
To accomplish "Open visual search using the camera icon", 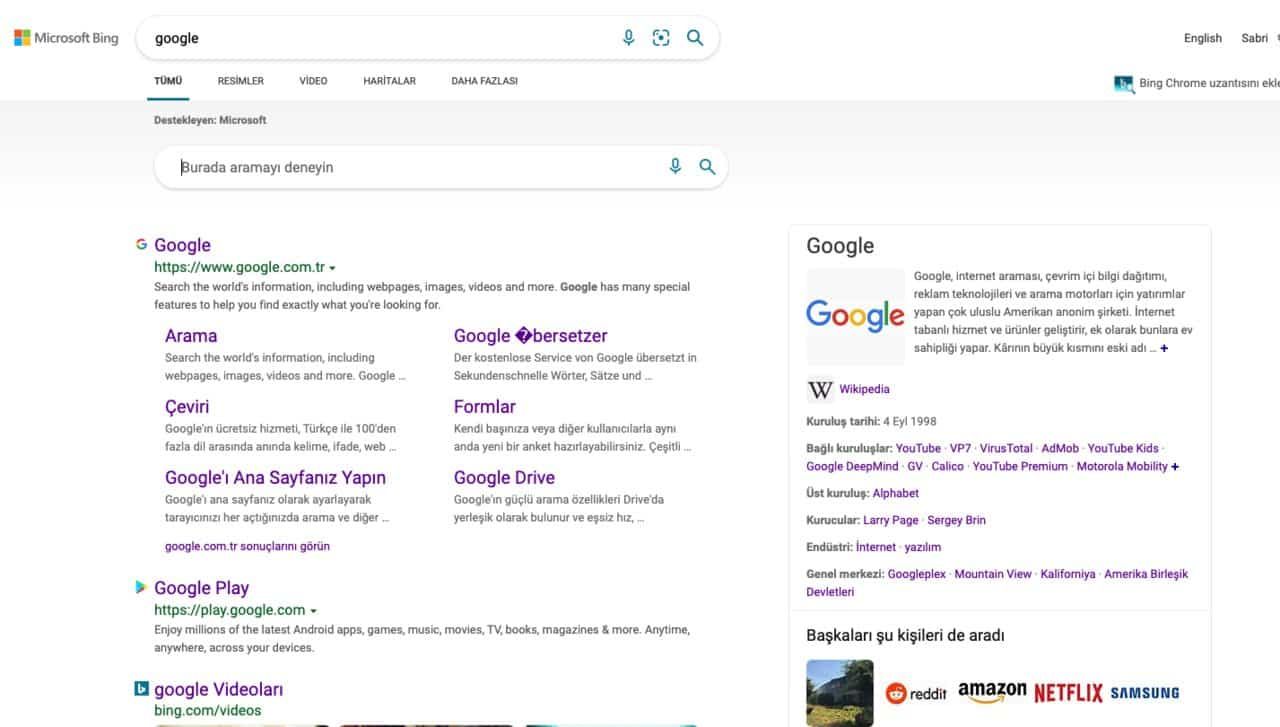I will pos(661,37).
